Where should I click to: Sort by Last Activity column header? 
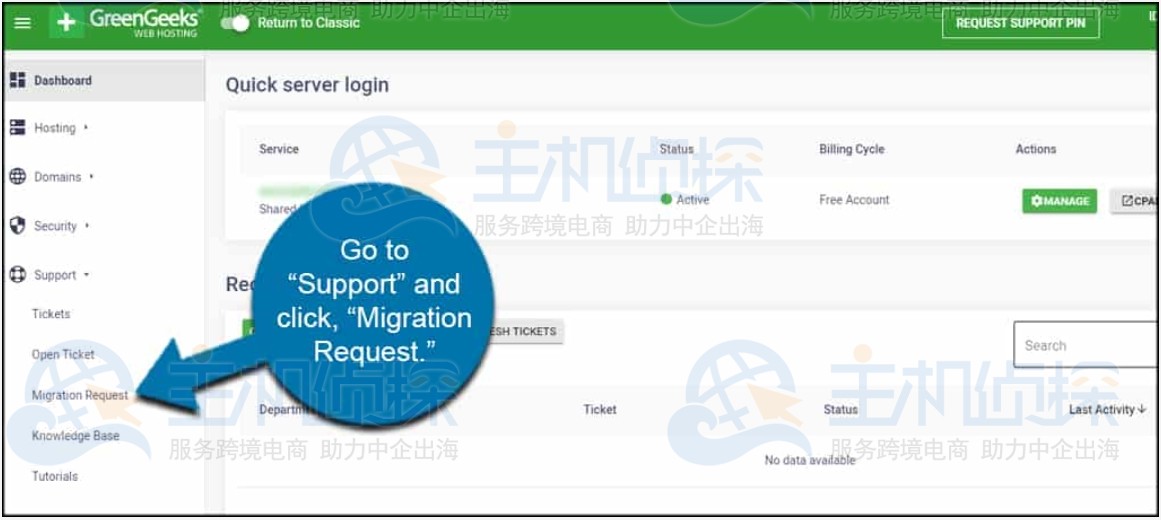[x=1107, y=409]
